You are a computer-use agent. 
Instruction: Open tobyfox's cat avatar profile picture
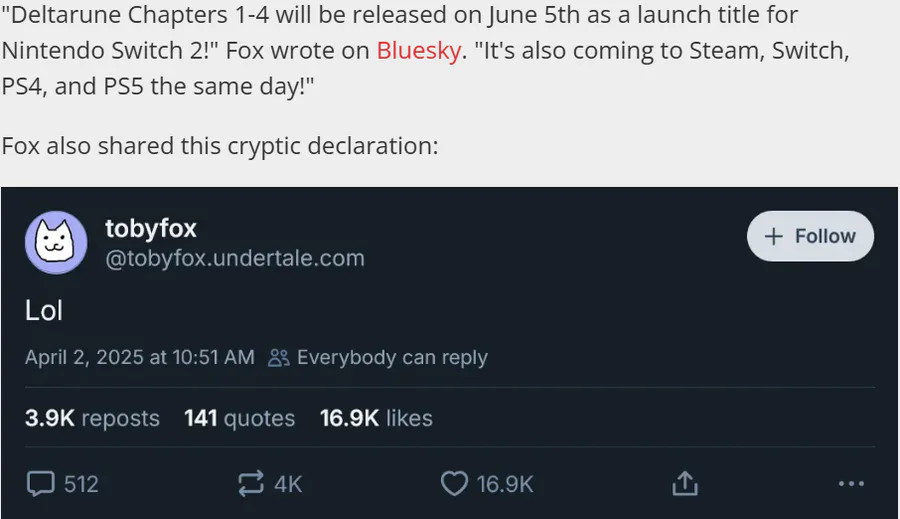click(x=56, y=242)
